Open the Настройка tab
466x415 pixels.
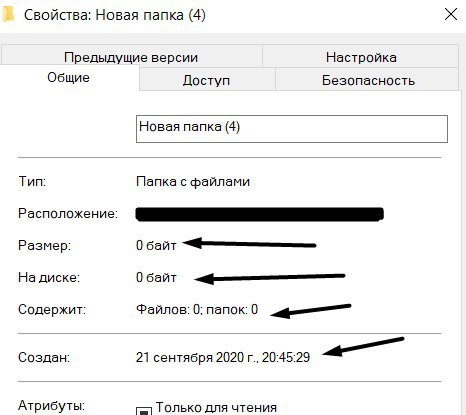coord(361,57)
